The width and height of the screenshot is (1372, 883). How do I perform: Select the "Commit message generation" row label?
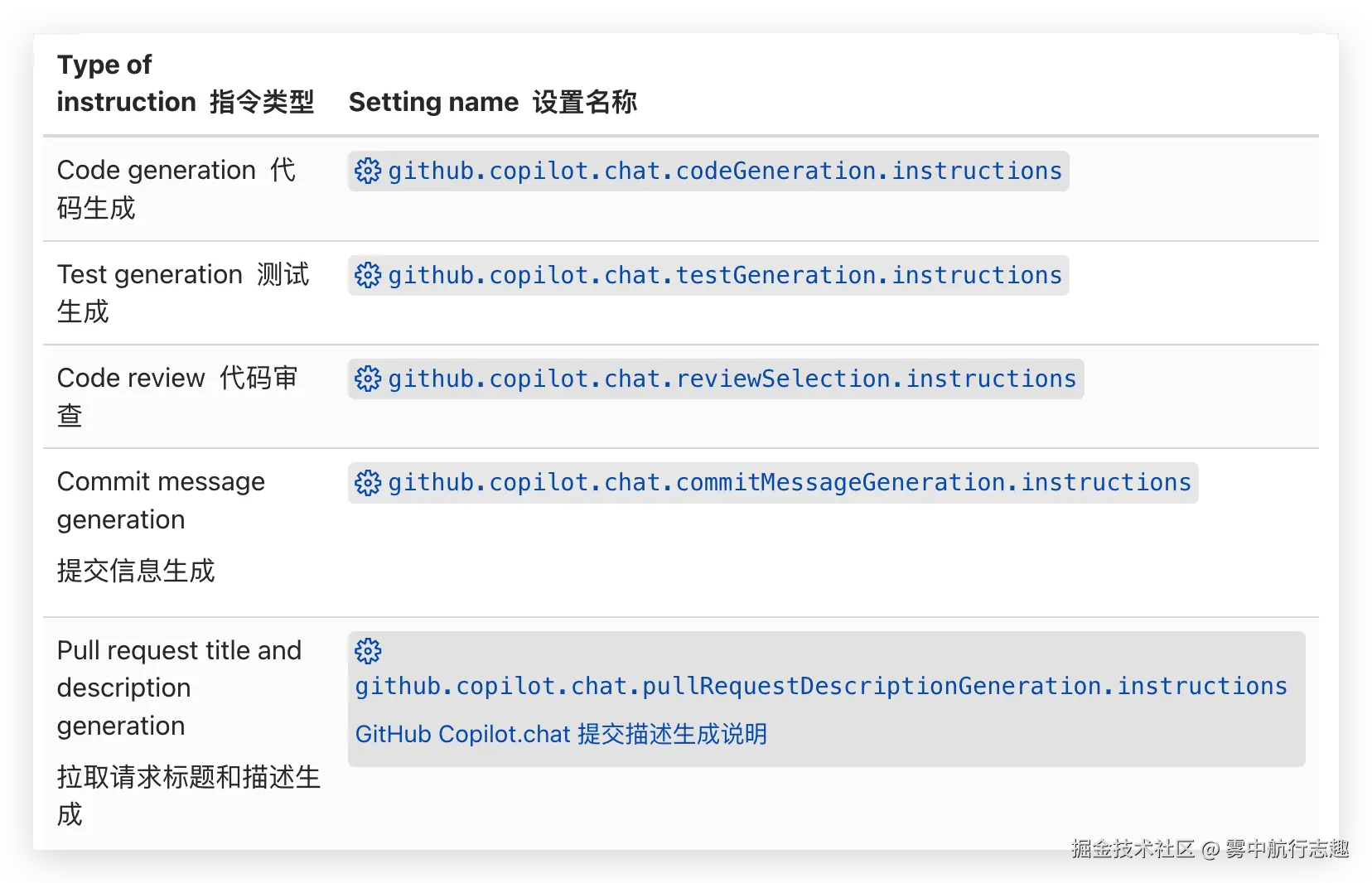coord(161,500)
